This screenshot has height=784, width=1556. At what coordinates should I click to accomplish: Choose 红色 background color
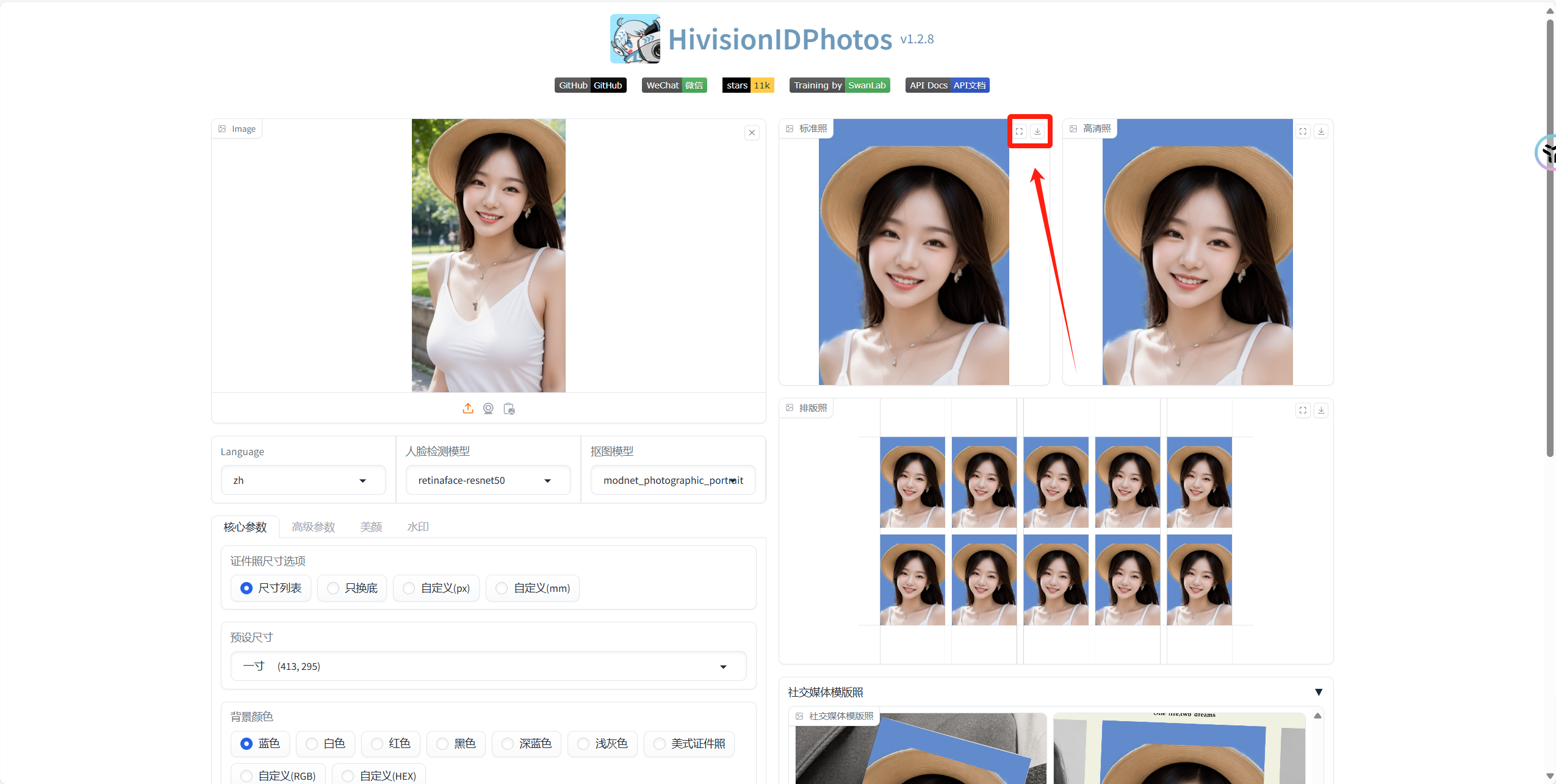click(x=391, y=744)
